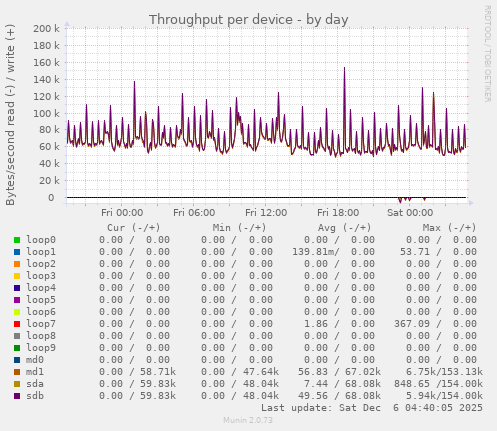497x431 pixels.
Task: Click the loop5 purple legend swatch
Action: click(x=17, y=300)
